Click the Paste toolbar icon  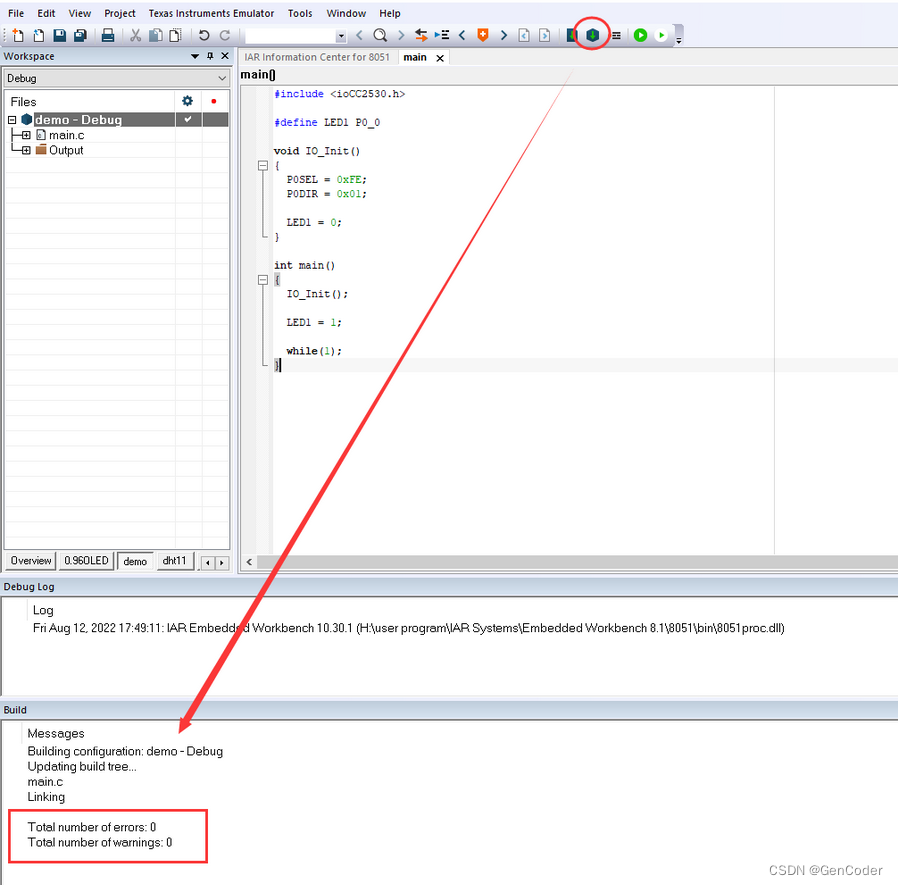(x=175, y=36)
